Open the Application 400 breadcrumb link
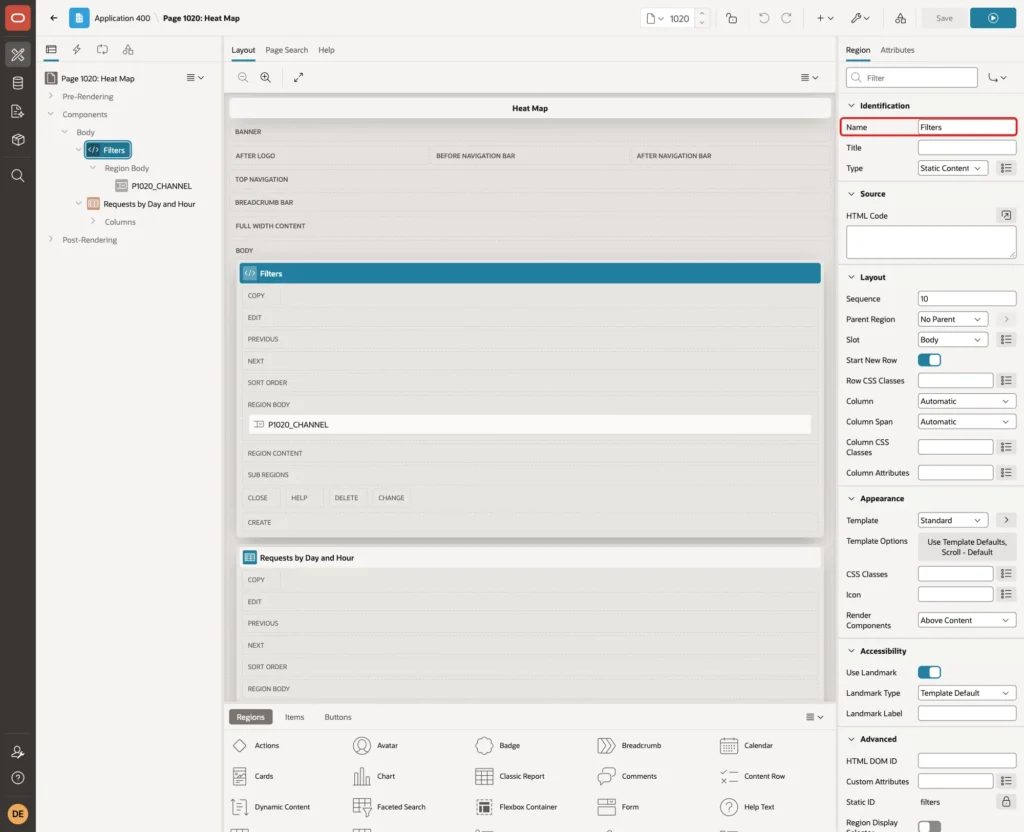 [x=122, y=18]
